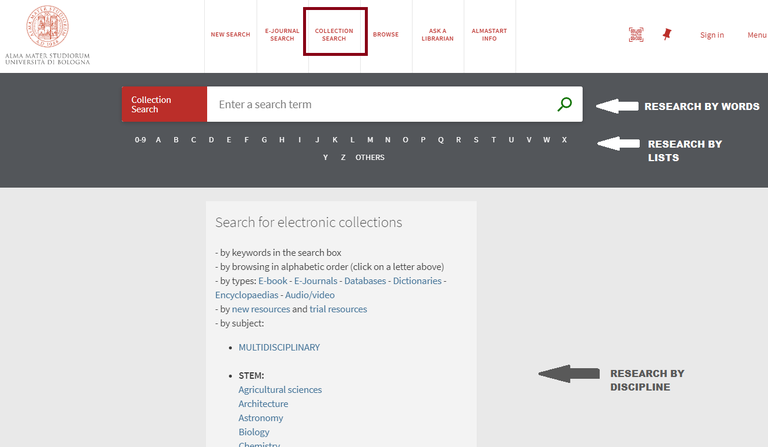The image size is (768, 447).
Task: Select the OTHERS alphabetical filter
Action: (x=369, y=157)
